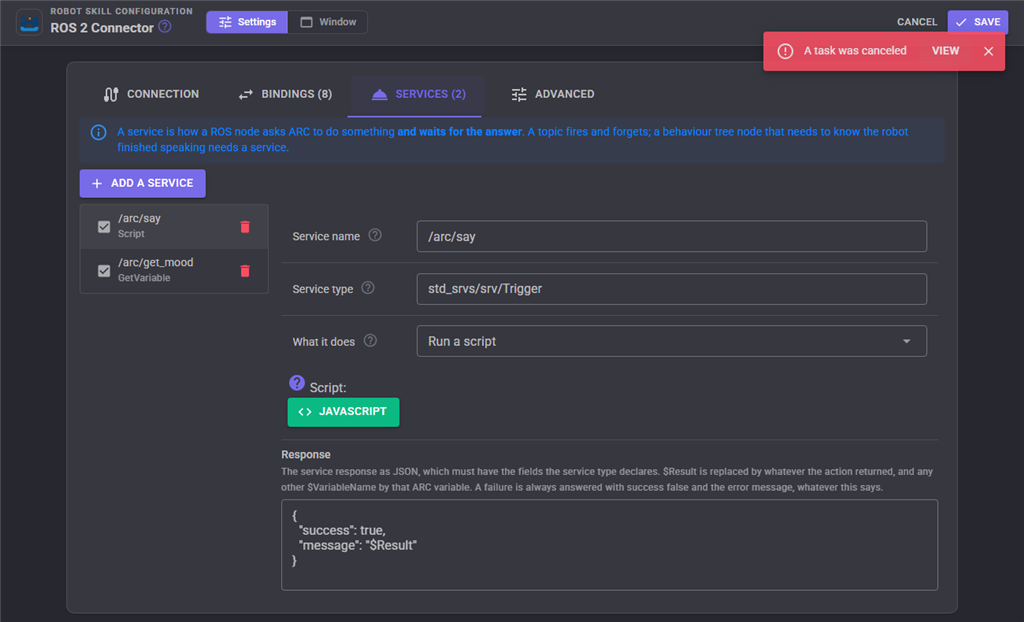Switch to the Settings view
The height and width of the screenshot is (622, 1024).
247,22
